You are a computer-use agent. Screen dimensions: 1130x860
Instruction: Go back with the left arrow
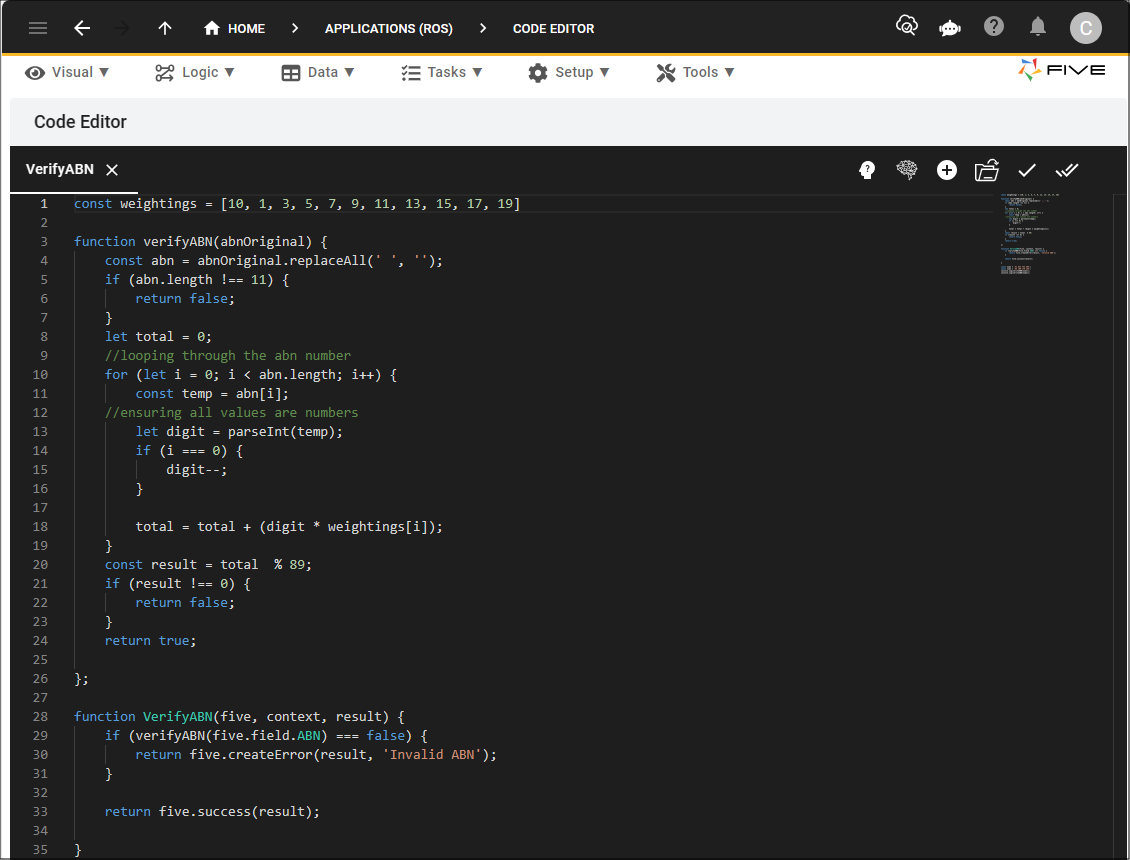(82, 28)
